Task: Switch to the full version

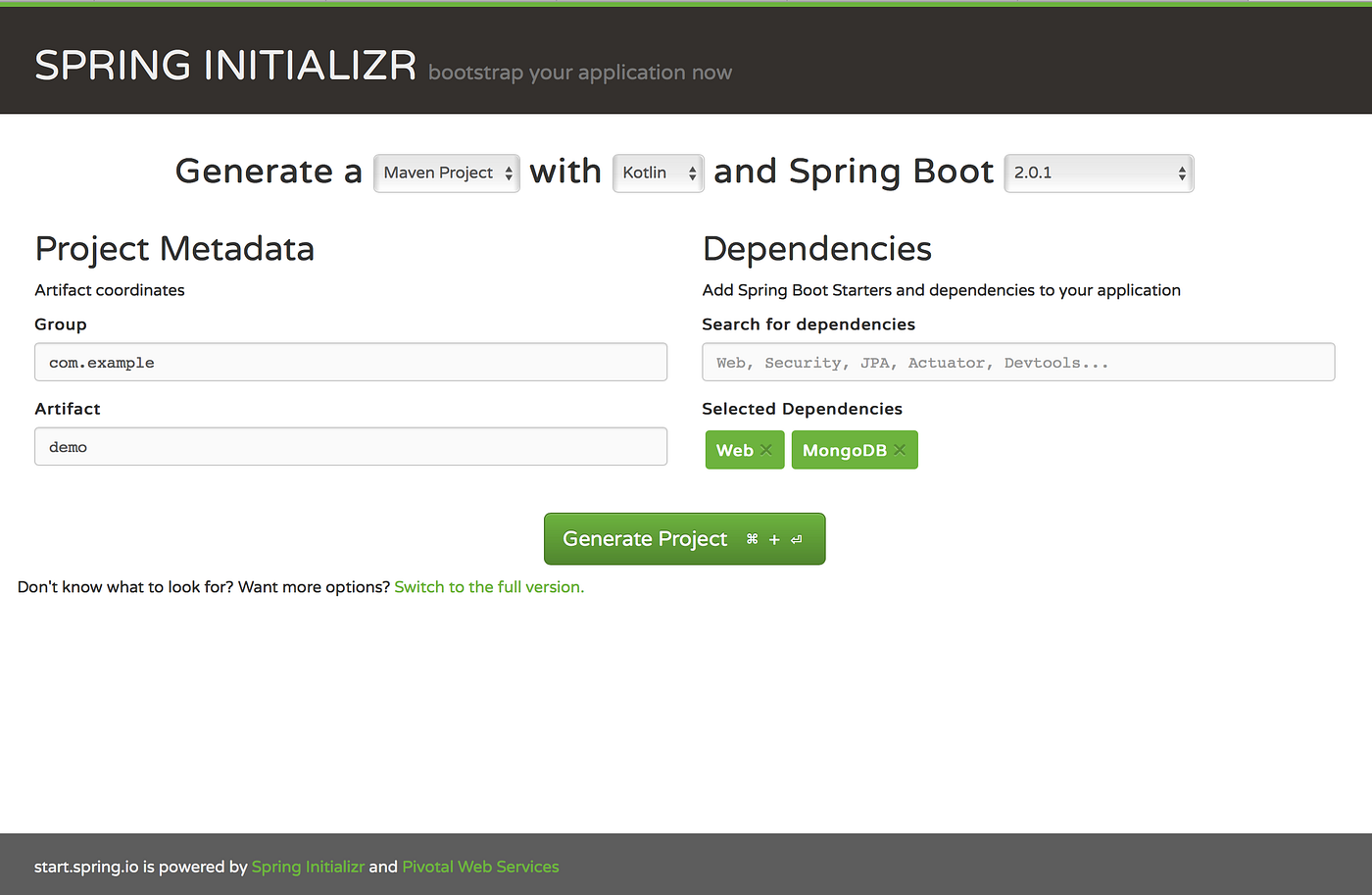Action: click(488, 586)
